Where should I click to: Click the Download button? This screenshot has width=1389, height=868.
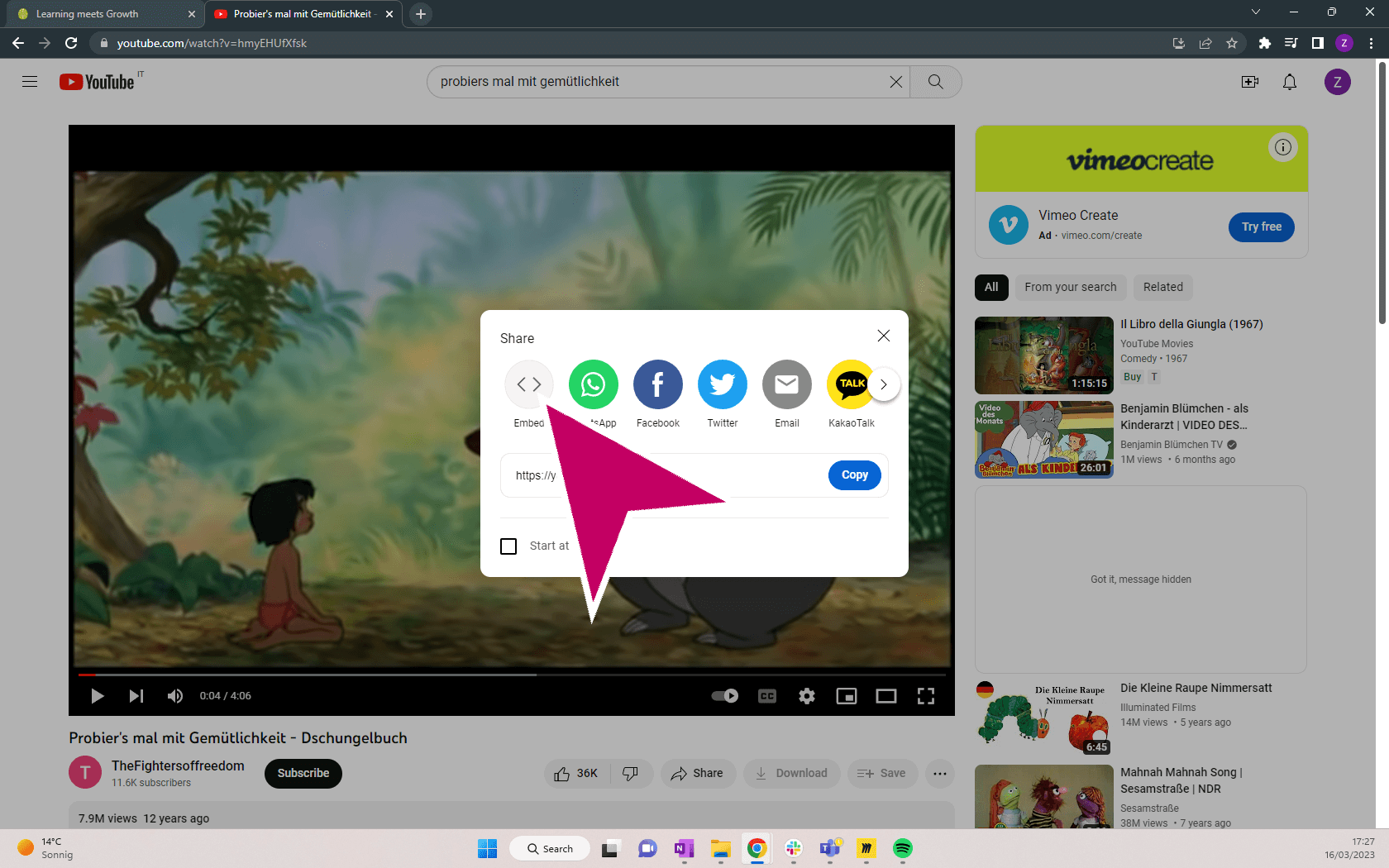792,773
